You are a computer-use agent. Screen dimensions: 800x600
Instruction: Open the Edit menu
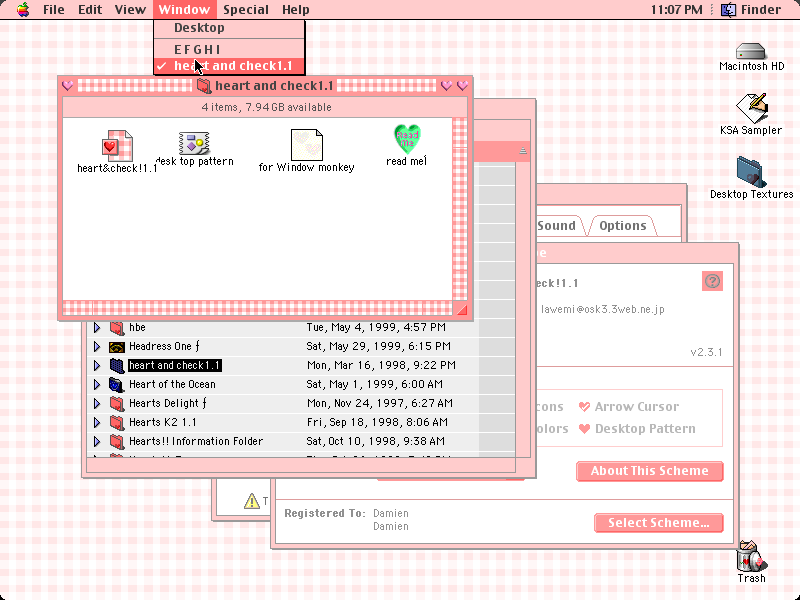click(90, 10)
